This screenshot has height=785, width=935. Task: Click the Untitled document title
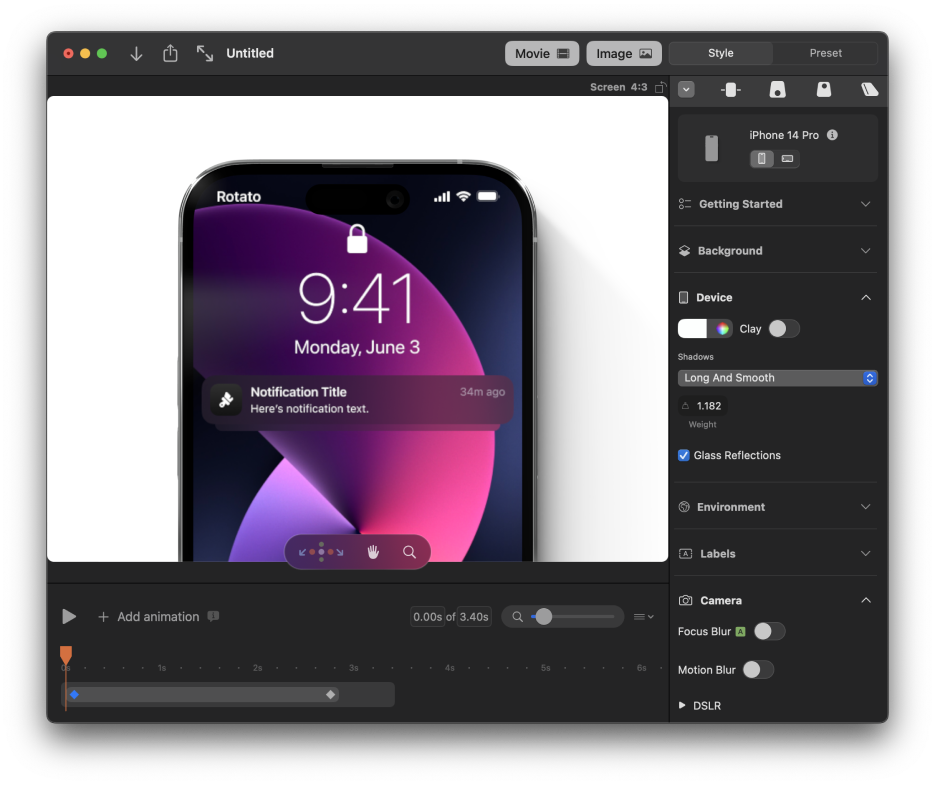(x=250, y=53)
